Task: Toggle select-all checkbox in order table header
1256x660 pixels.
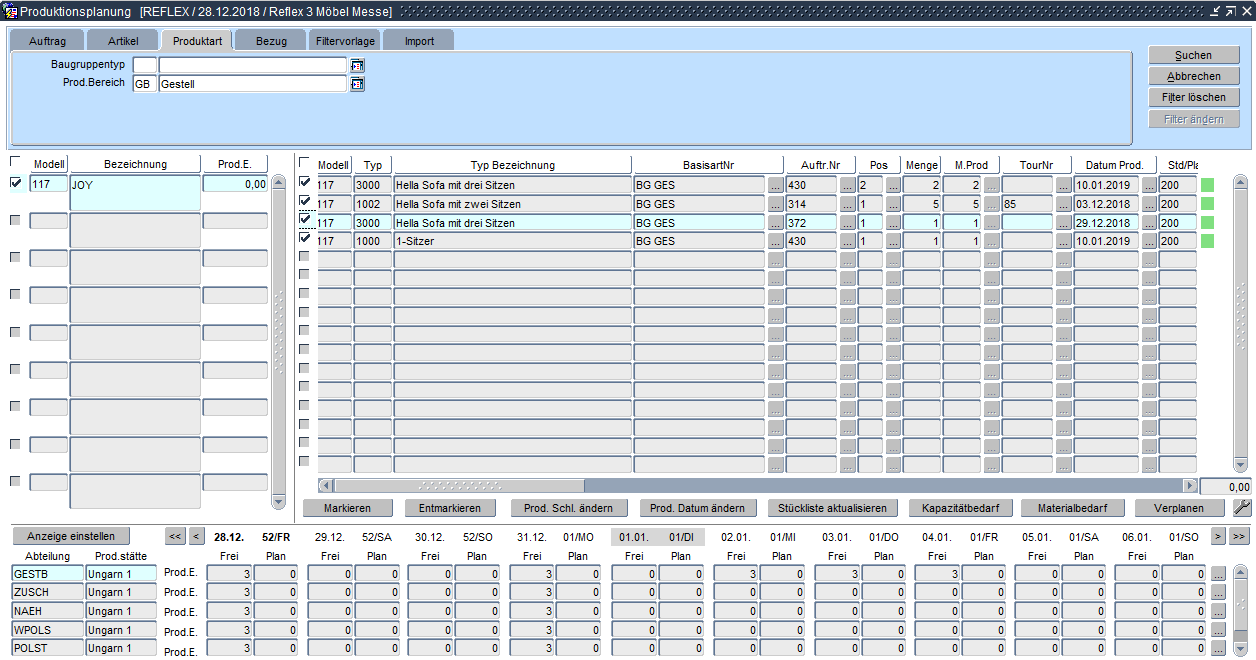Action: click(305, 163)
